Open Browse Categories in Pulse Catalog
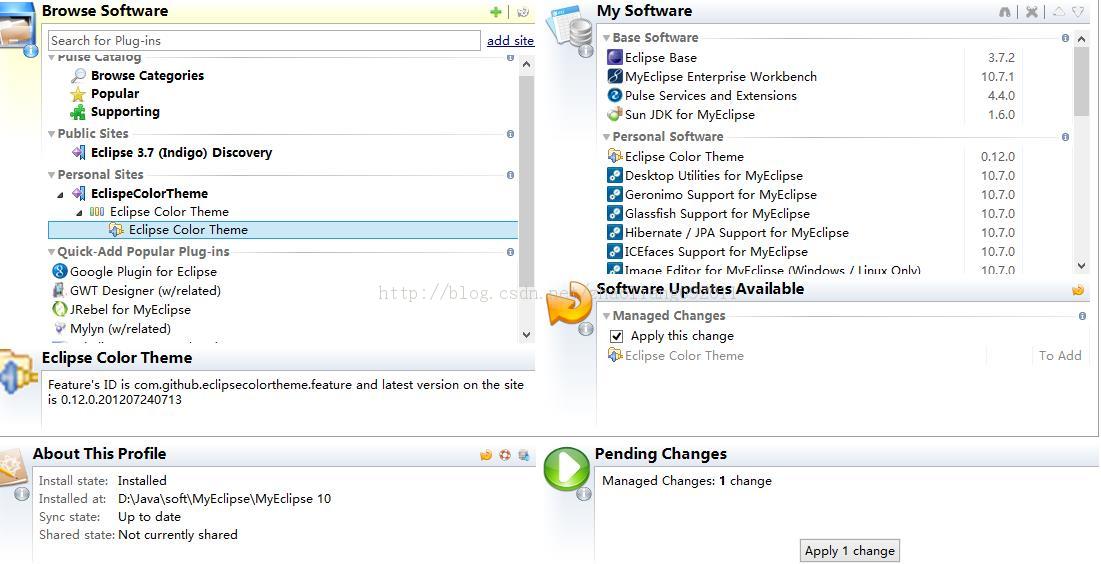 pos(147,76)
